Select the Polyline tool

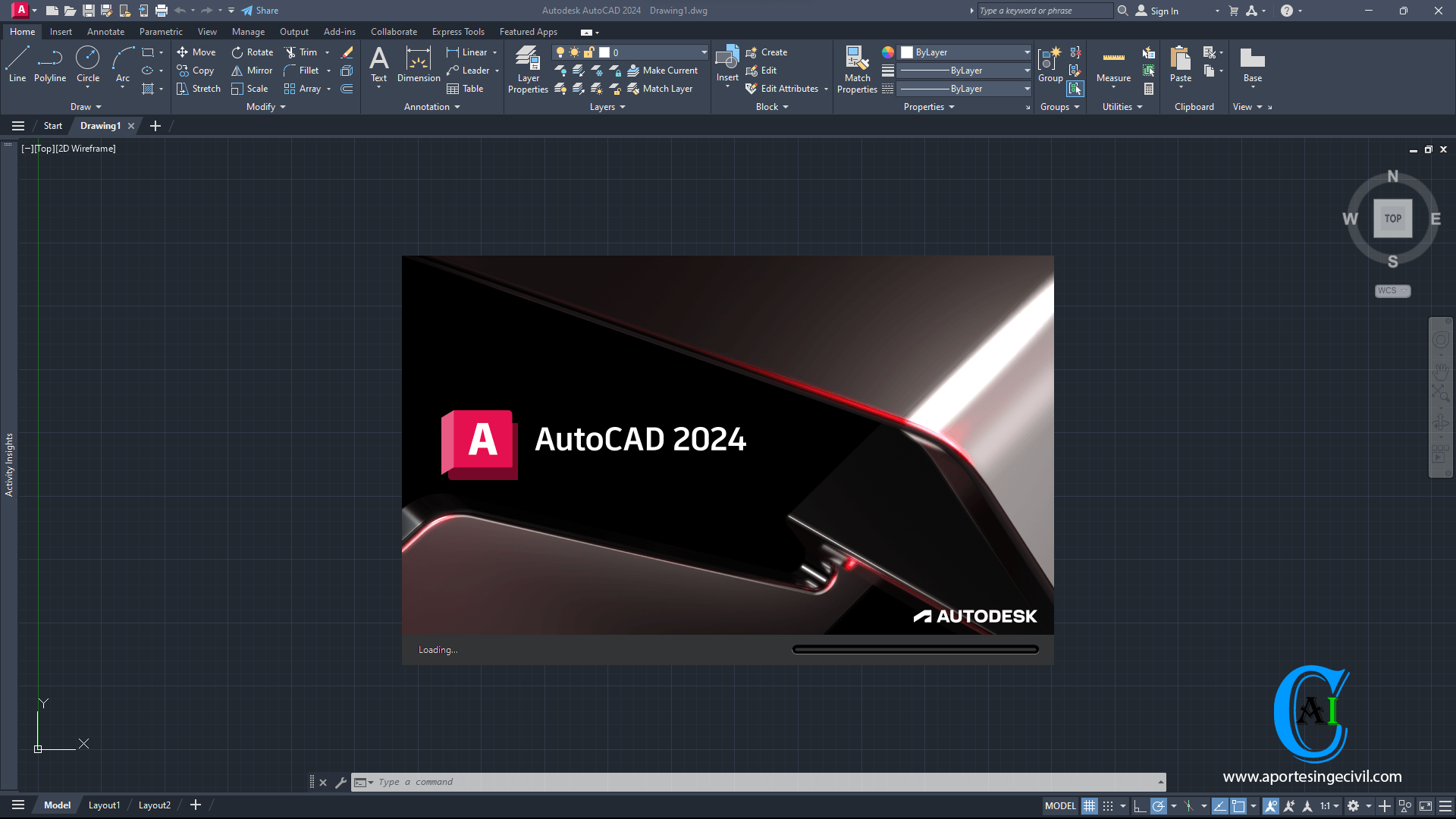pyautogui.click(x=50, y=64)
